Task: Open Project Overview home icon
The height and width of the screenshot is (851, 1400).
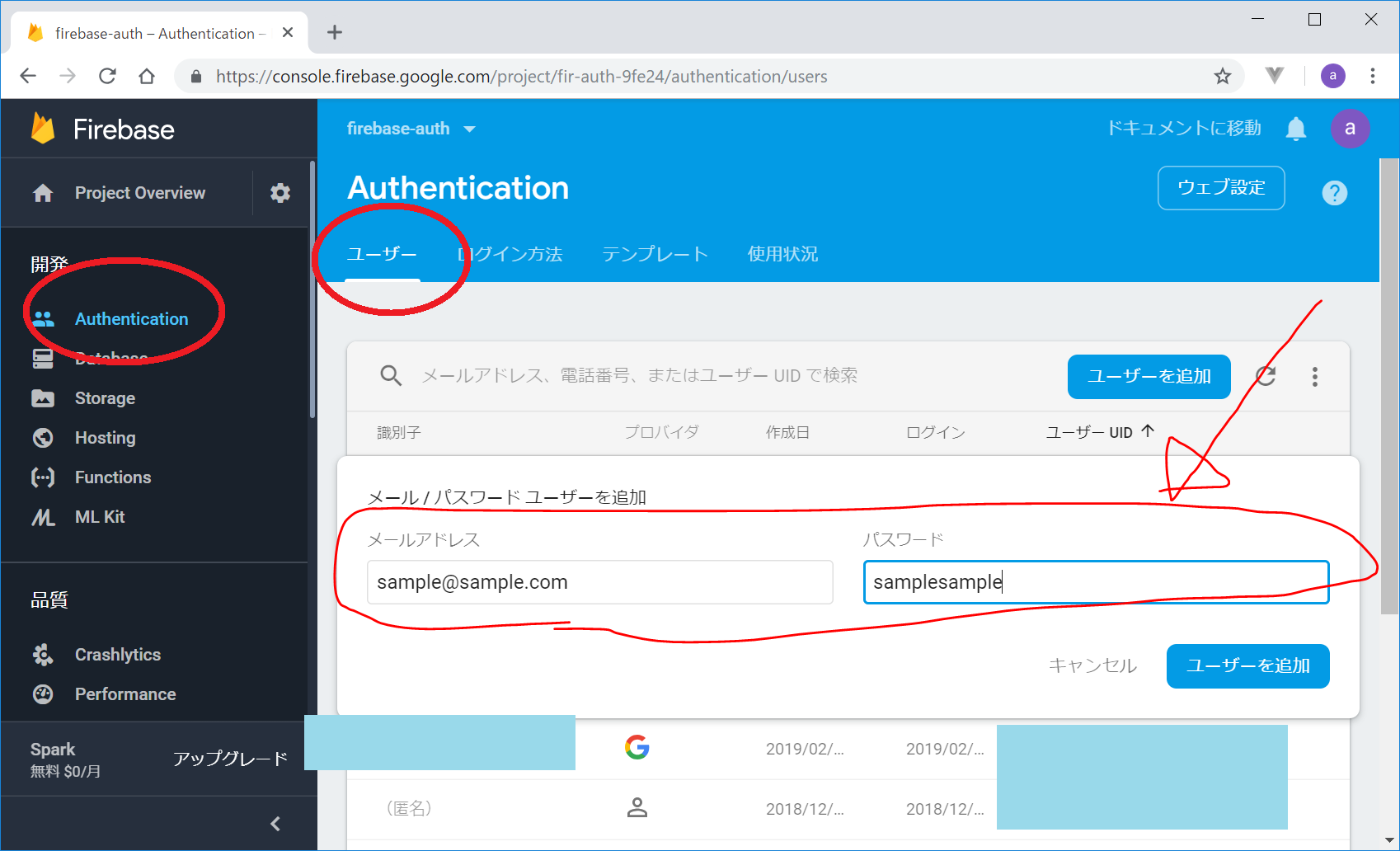Action: 43,193
